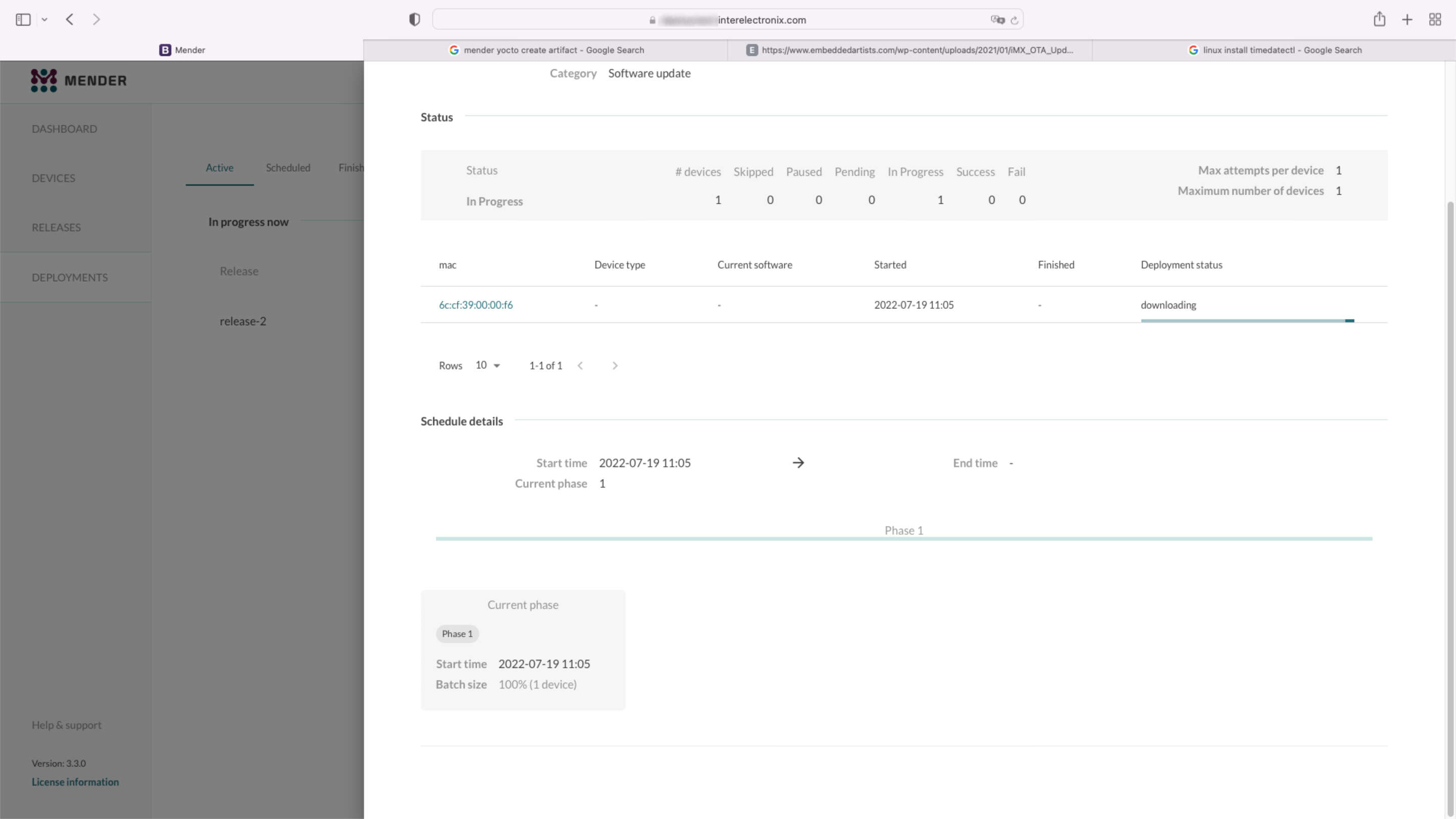This screenshot has width=1456, height=819.
Task: Expand the next page navigation arrow
Action: tap(614, 365)
